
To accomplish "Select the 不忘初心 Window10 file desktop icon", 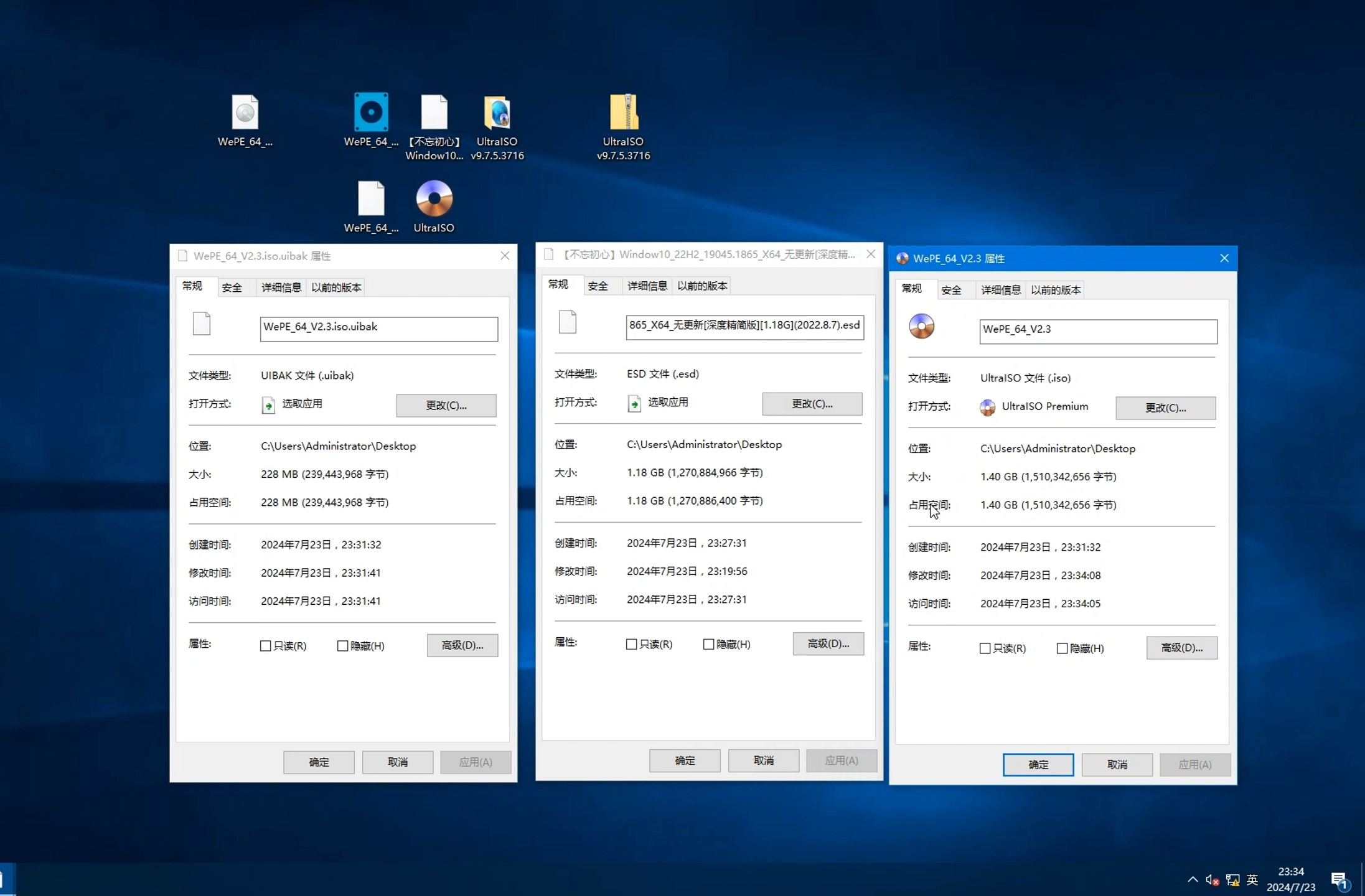I will click(434, 113).
